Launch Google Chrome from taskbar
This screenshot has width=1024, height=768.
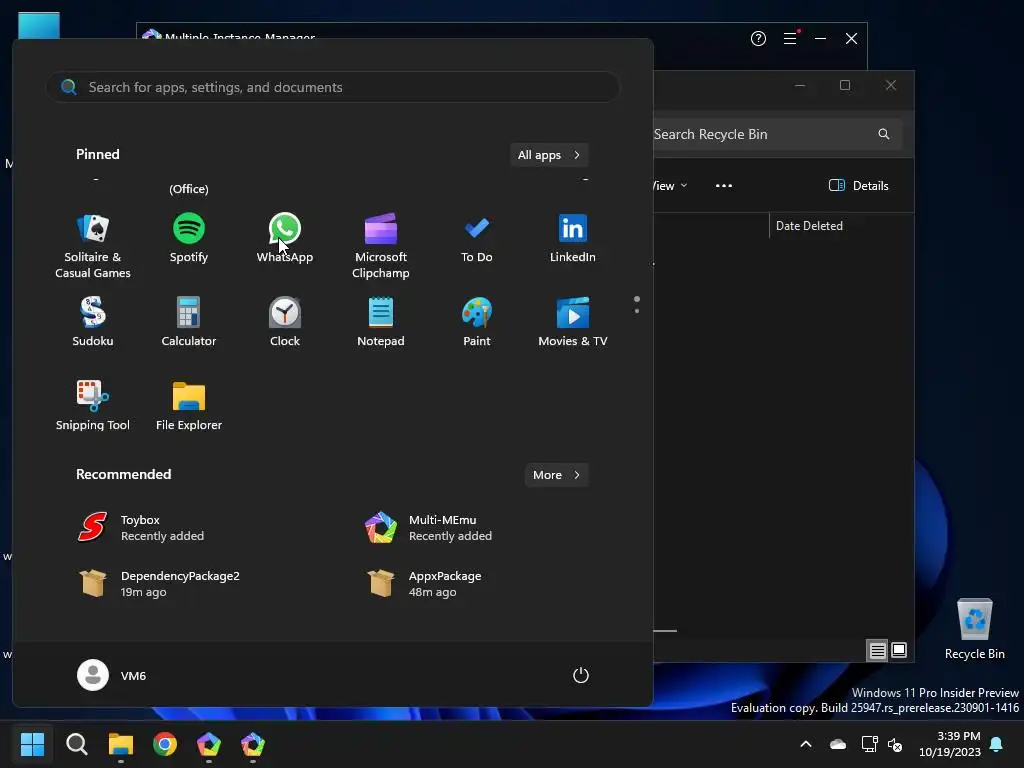[165, 744]
